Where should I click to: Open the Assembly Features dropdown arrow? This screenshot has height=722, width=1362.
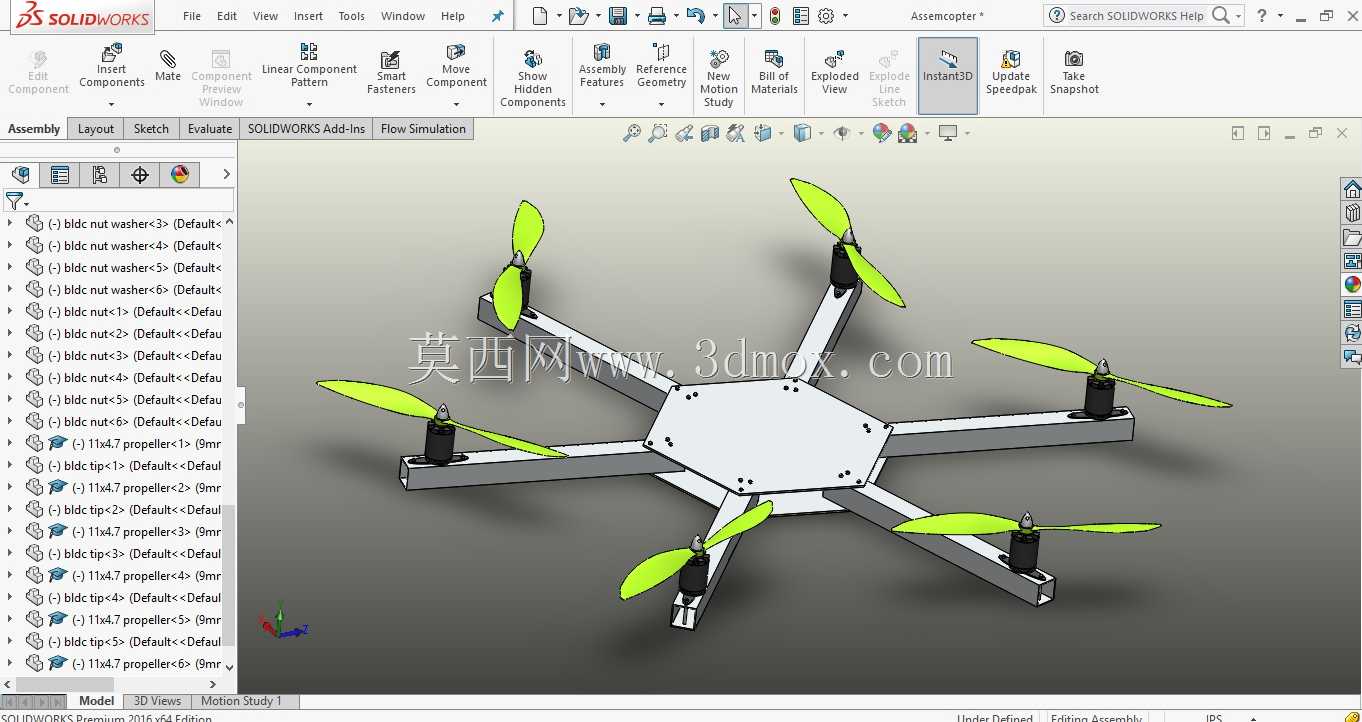[x=602, y=104]
